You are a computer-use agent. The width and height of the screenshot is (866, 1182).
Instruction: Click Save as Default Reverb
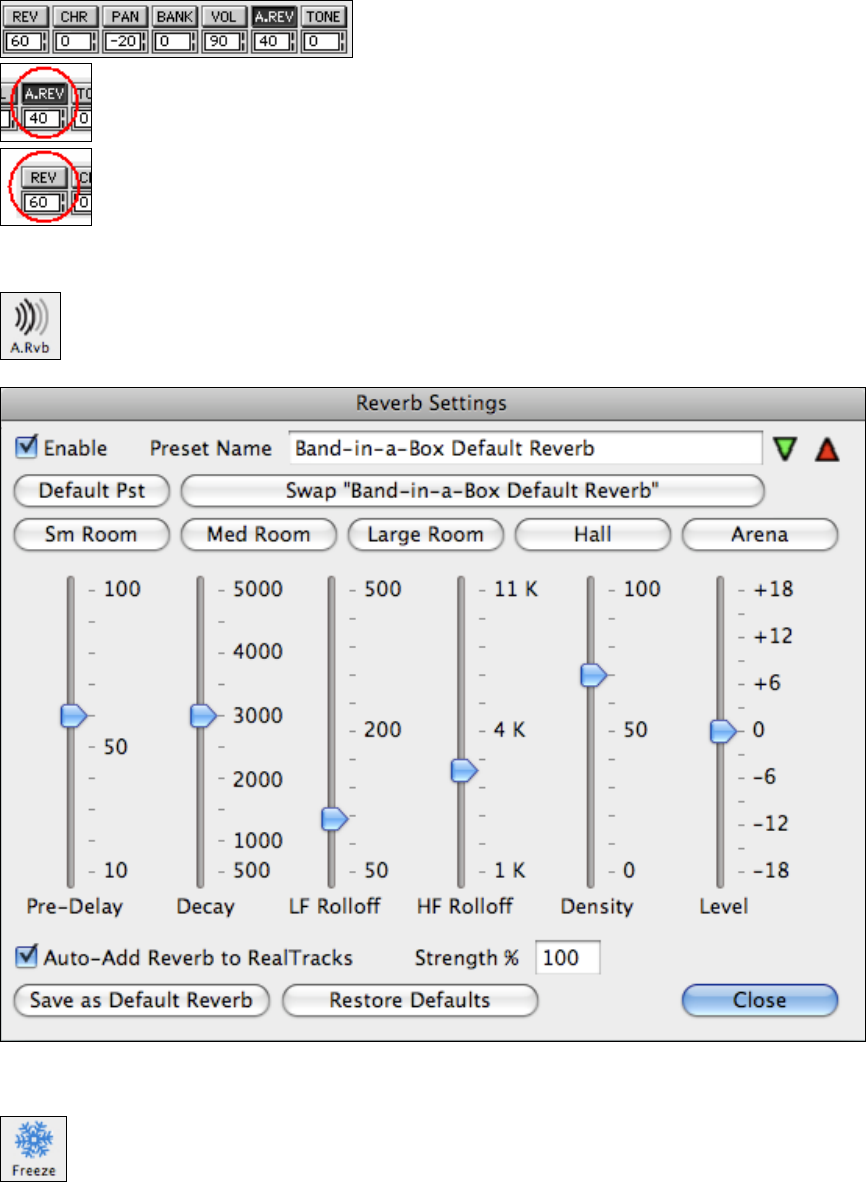coord(142,1000)
